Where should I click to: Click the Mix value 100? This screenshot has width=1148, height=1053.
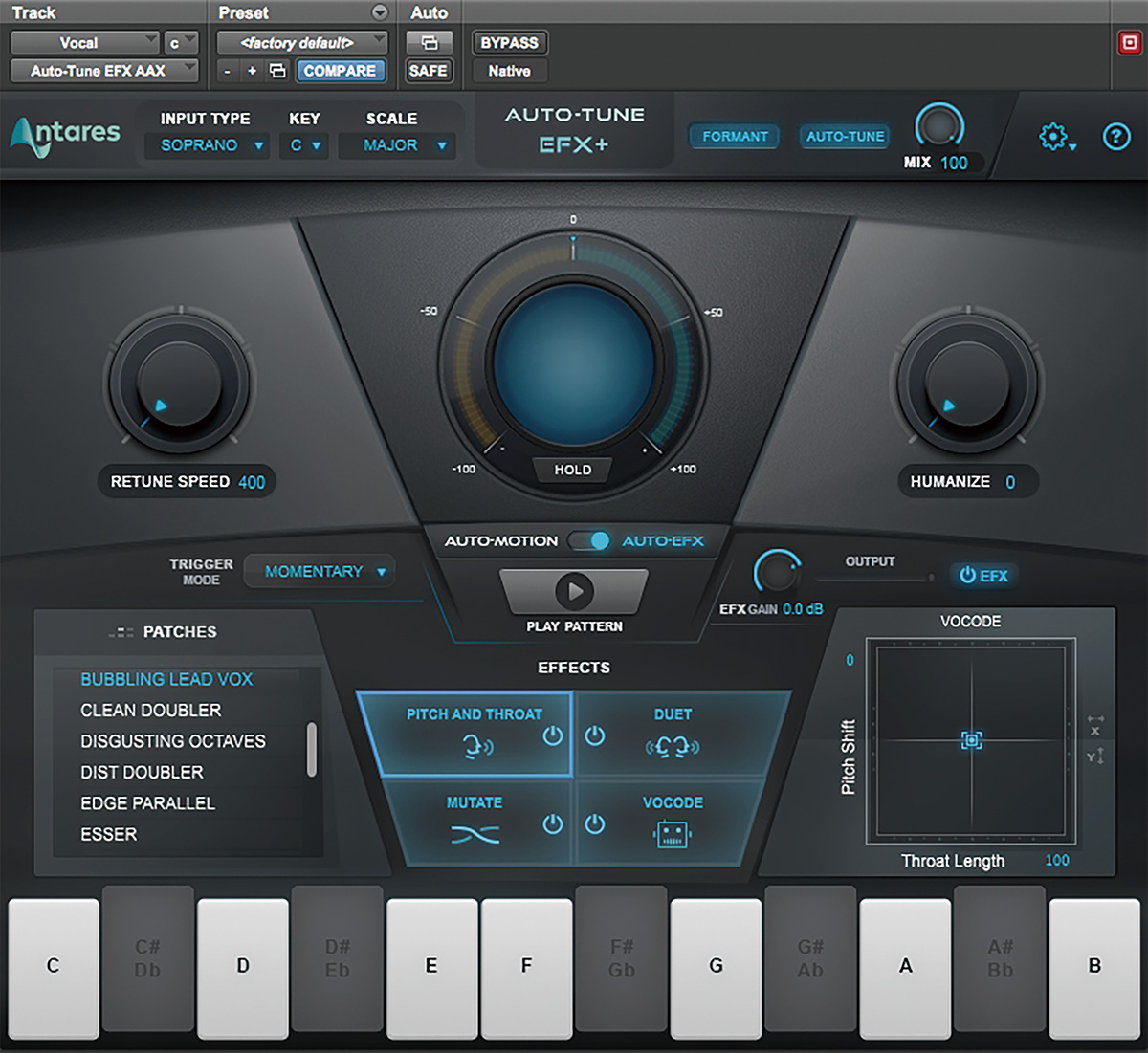click(x=954, y=163)
